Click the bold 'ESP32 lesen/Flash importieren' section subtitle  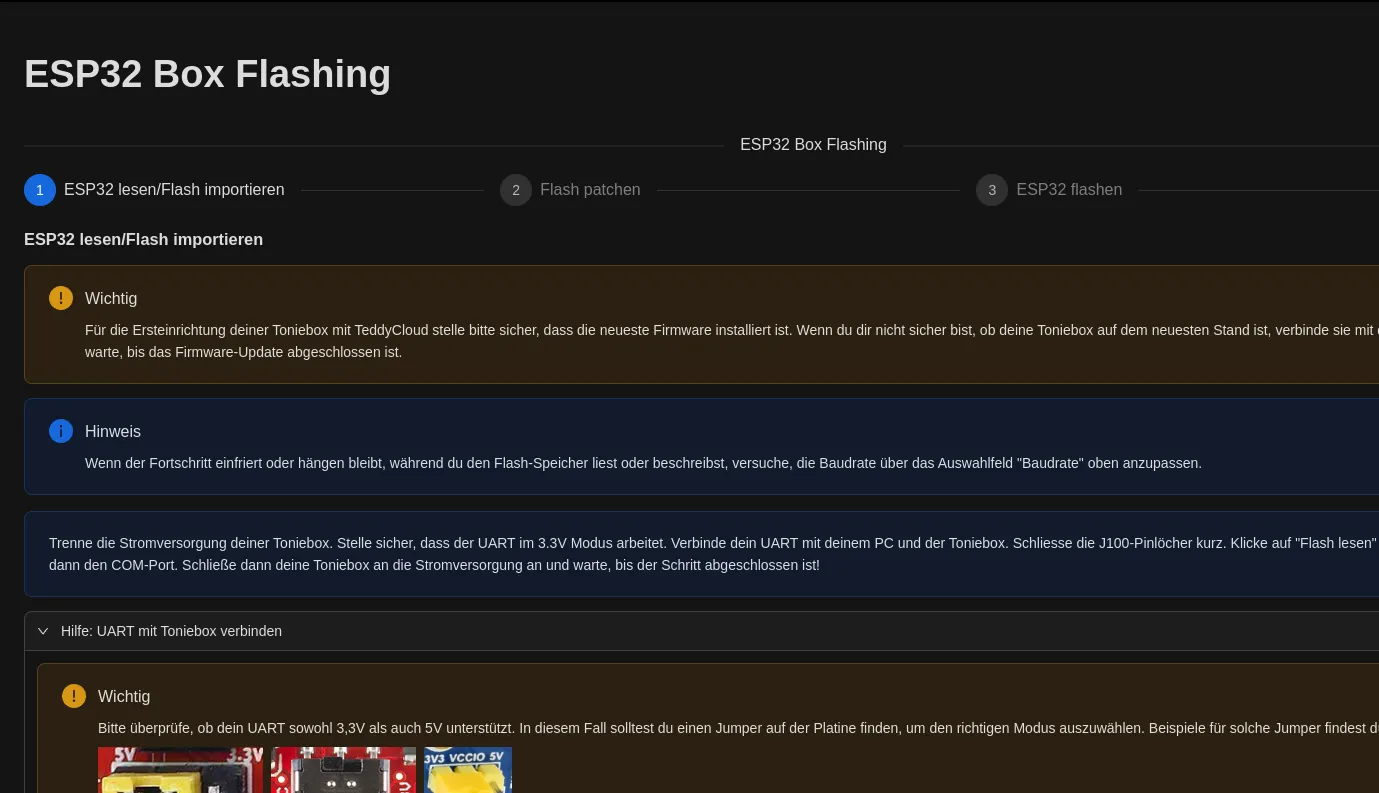click(x=143, y=240)
